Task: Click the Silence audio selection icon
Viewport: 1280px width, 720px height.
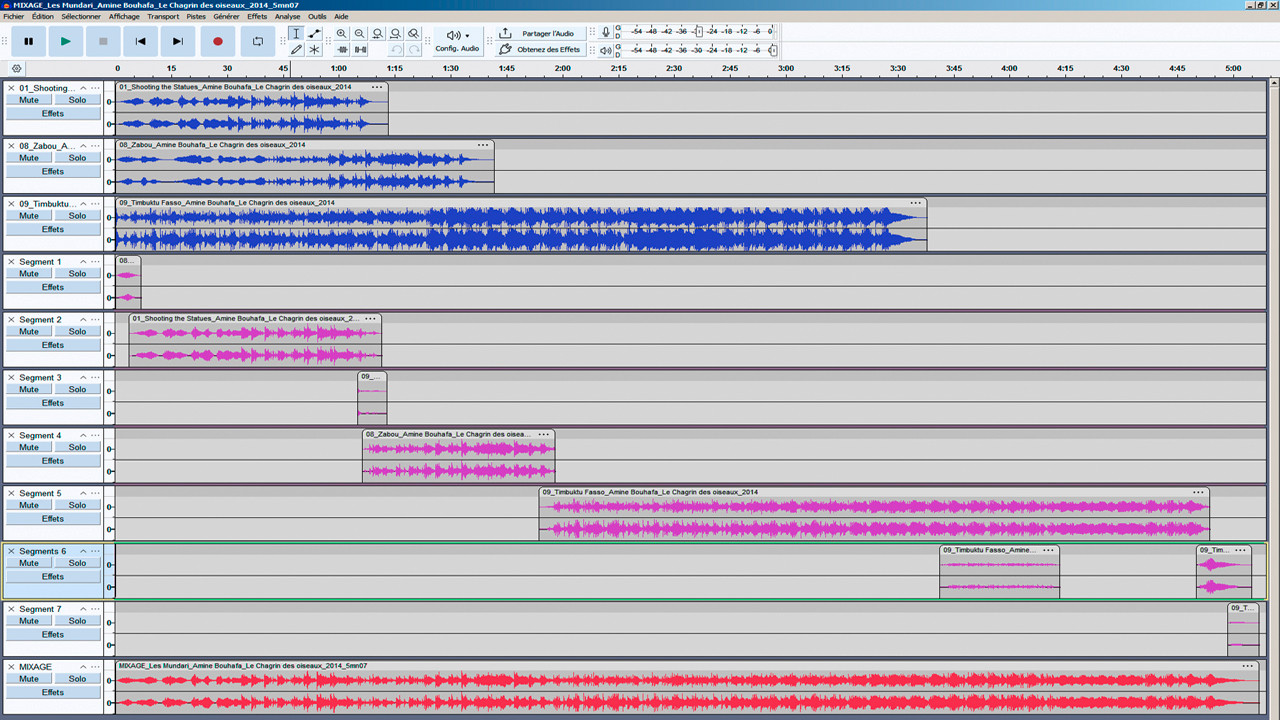Action: pyautogui.click(x=359, y=48)
